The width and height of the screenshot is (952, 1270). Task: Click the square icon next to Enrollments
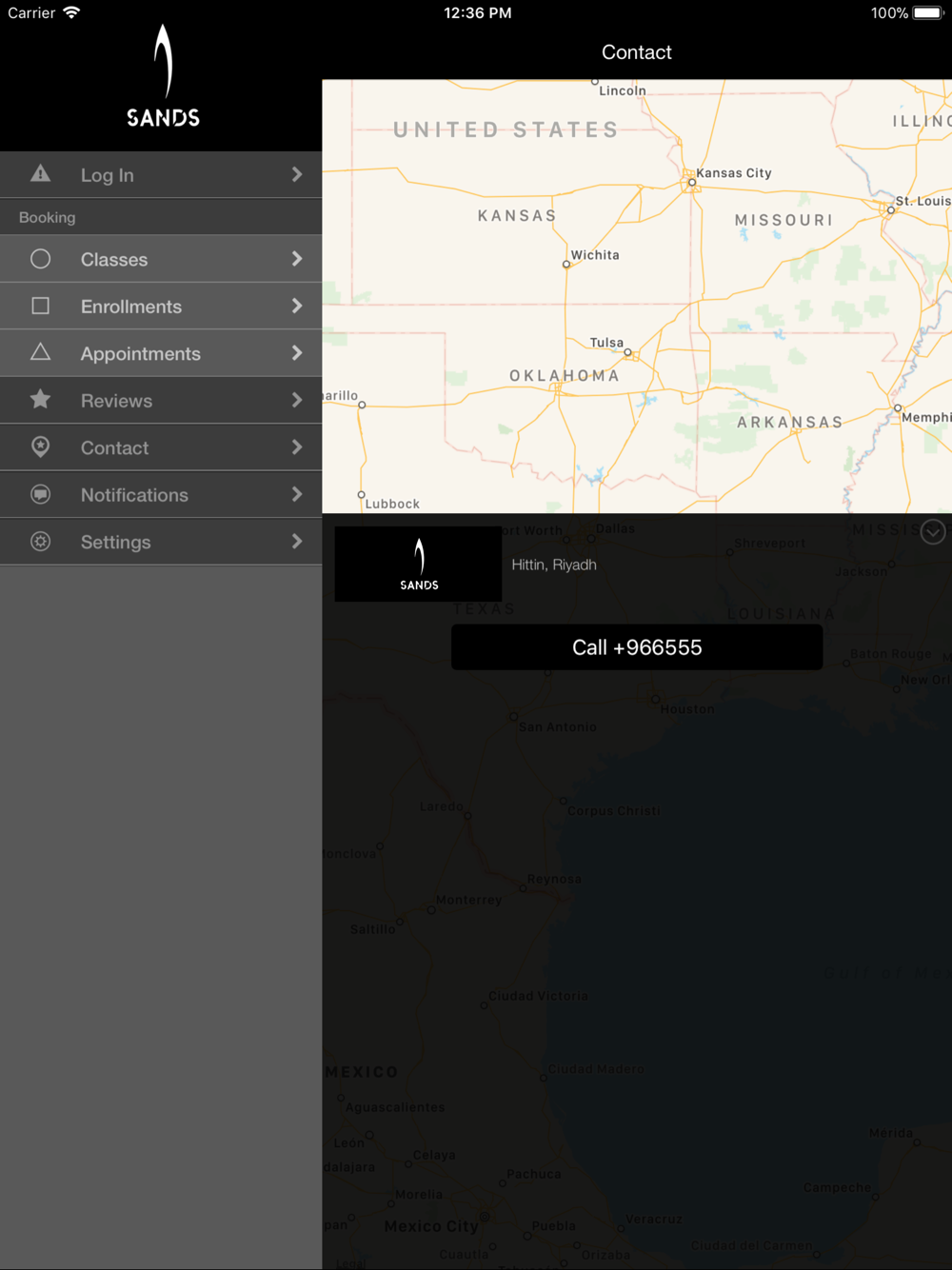pyautogui.click(x=40, y=306)
